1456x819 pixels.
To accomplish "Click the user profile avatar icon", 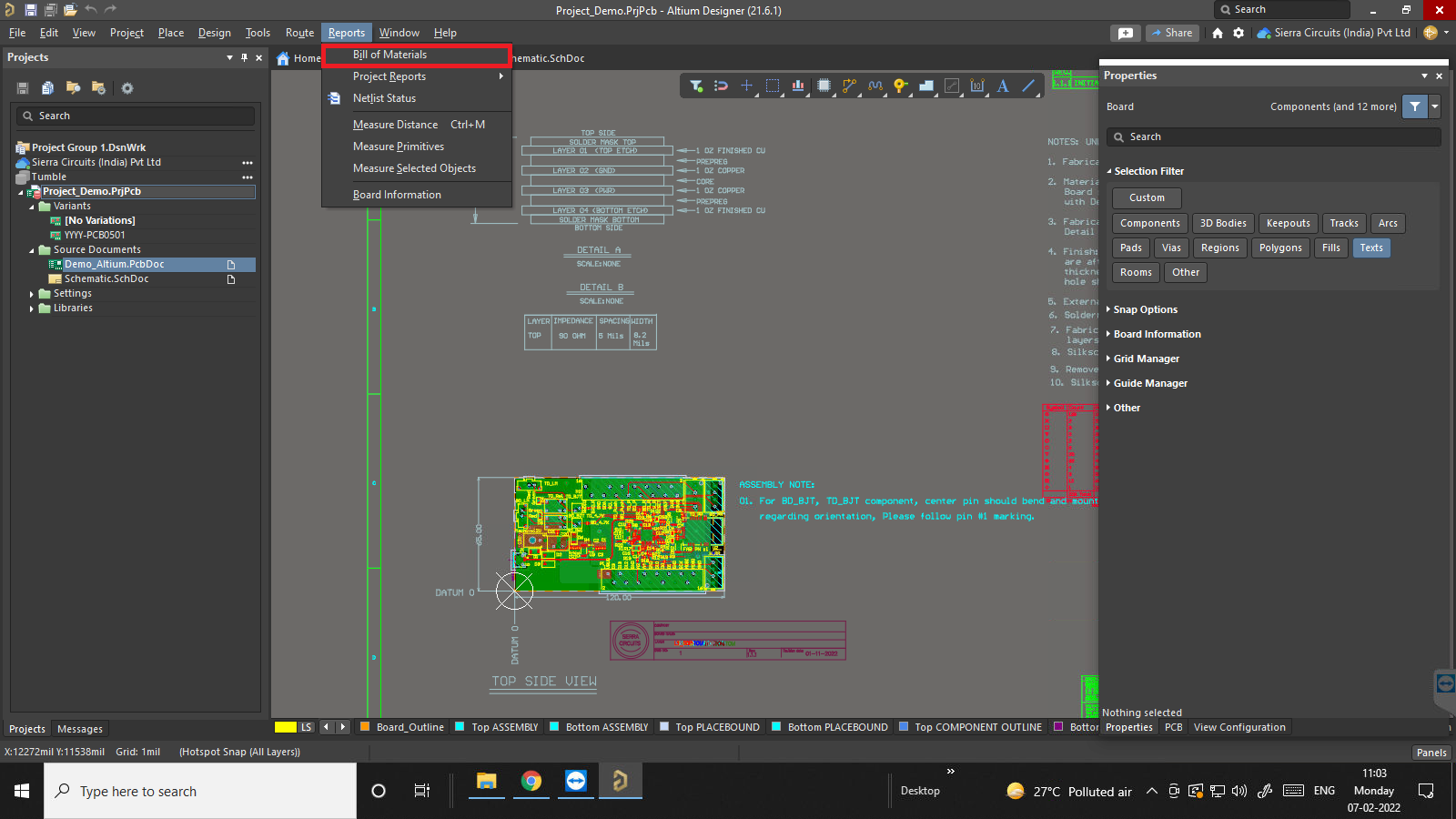I will tap(1431, 33).
